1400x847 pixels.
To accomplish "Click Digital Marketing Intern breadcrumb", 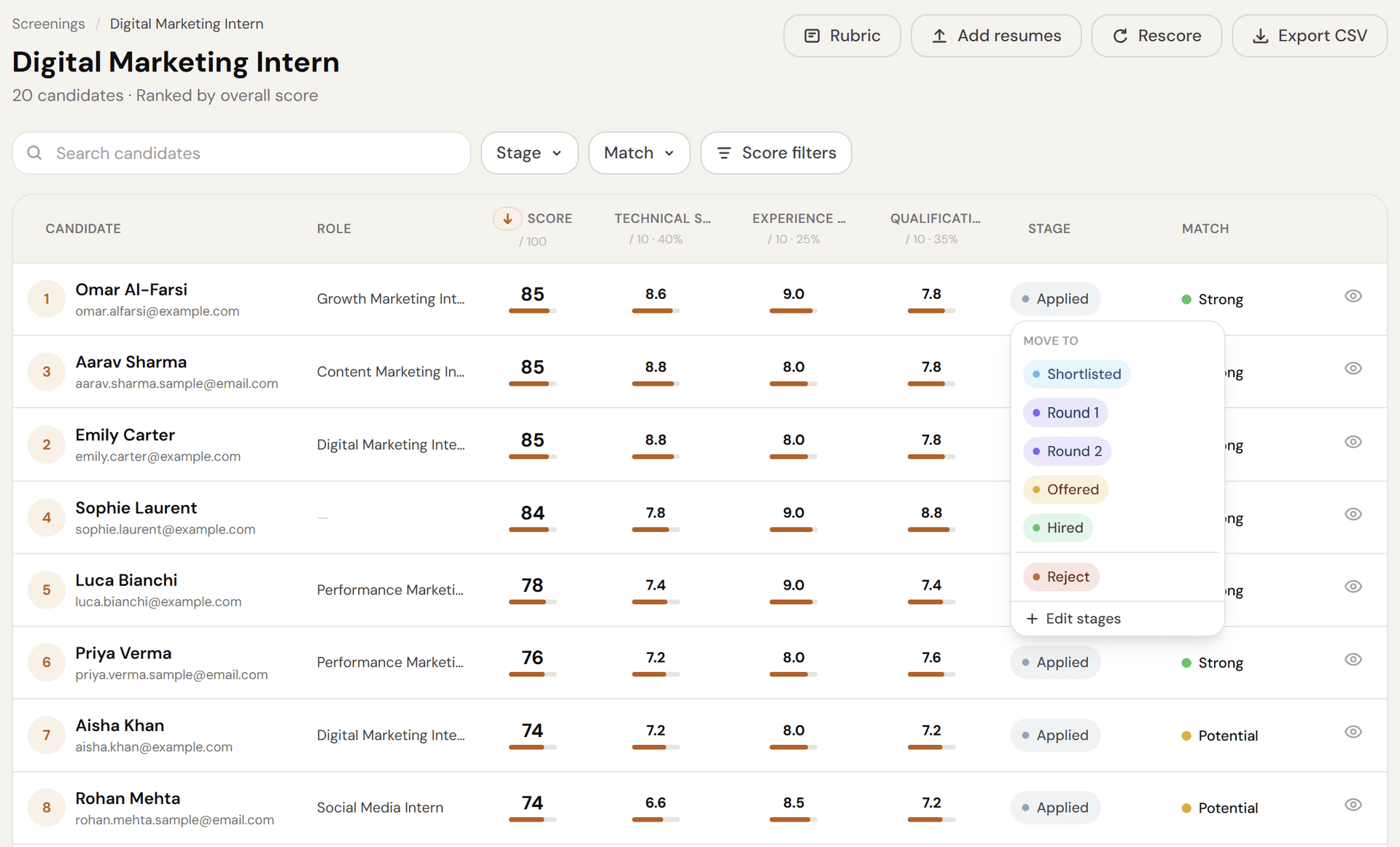I will pyautogui.click(x=187, y=24).
